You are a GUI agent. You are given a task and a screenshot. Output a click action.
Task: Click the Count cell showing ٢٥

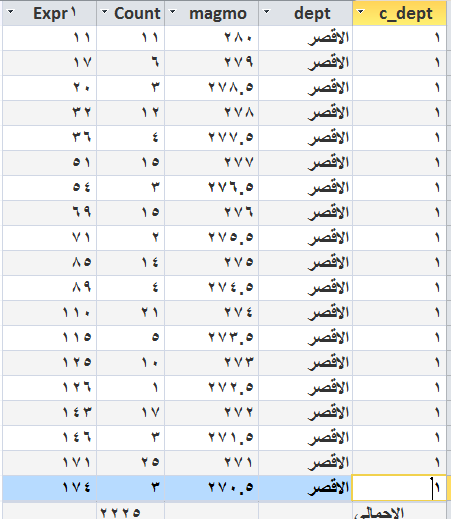(x=130, y=463)
